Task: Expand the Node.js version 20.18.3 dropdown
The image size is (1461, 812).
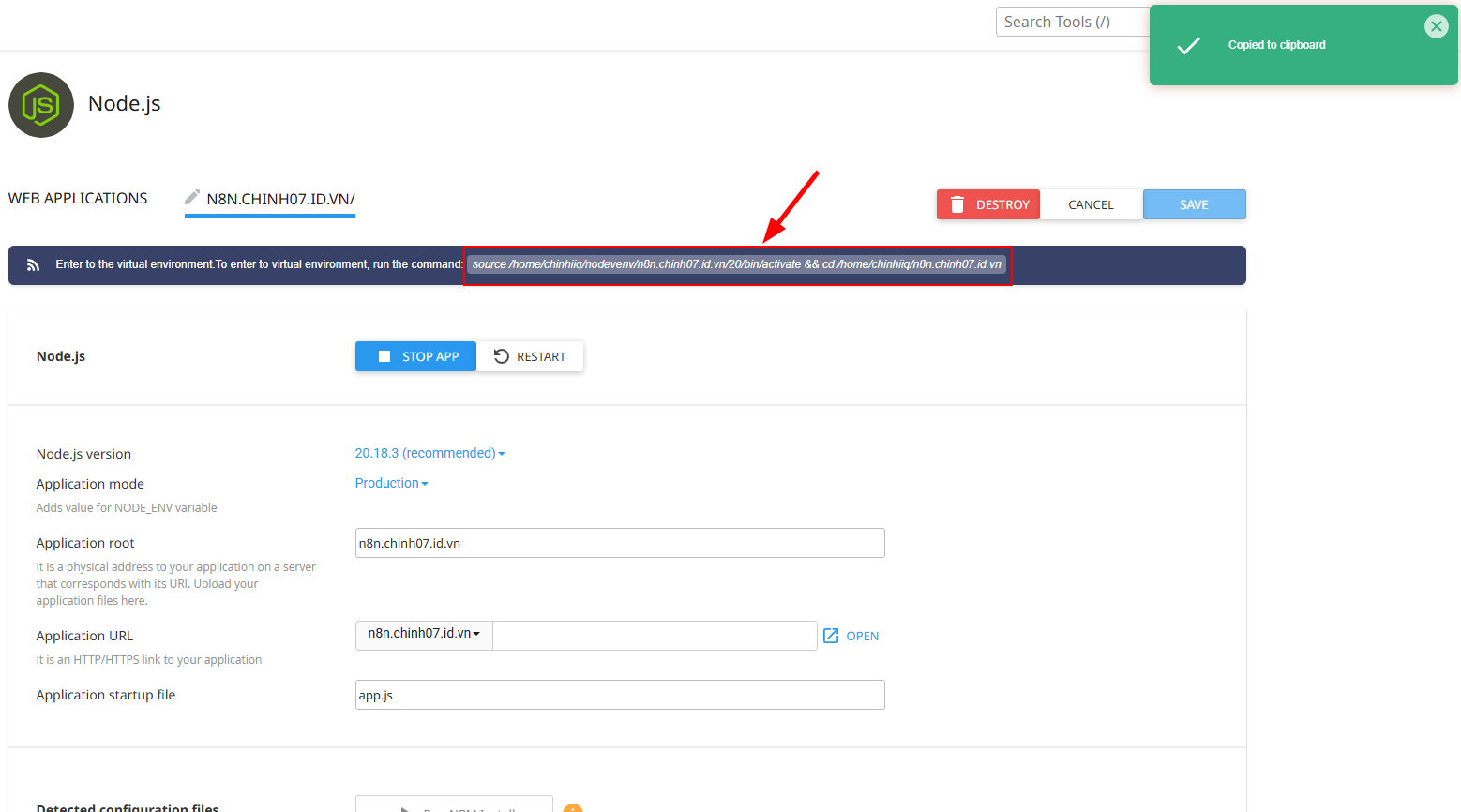Action: 429,453
